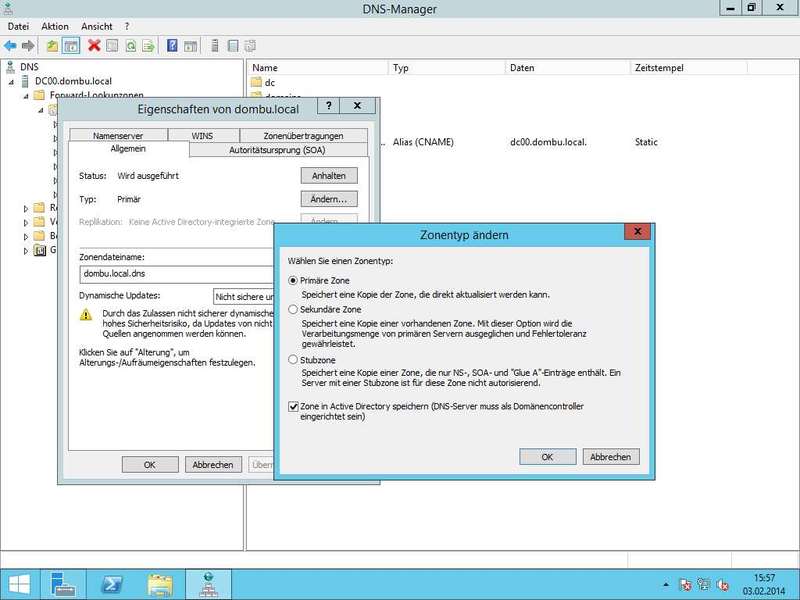The image size is (800, 600).
Task: Uncheck Zone in Active Directory speichern
Action: [293, 407]
